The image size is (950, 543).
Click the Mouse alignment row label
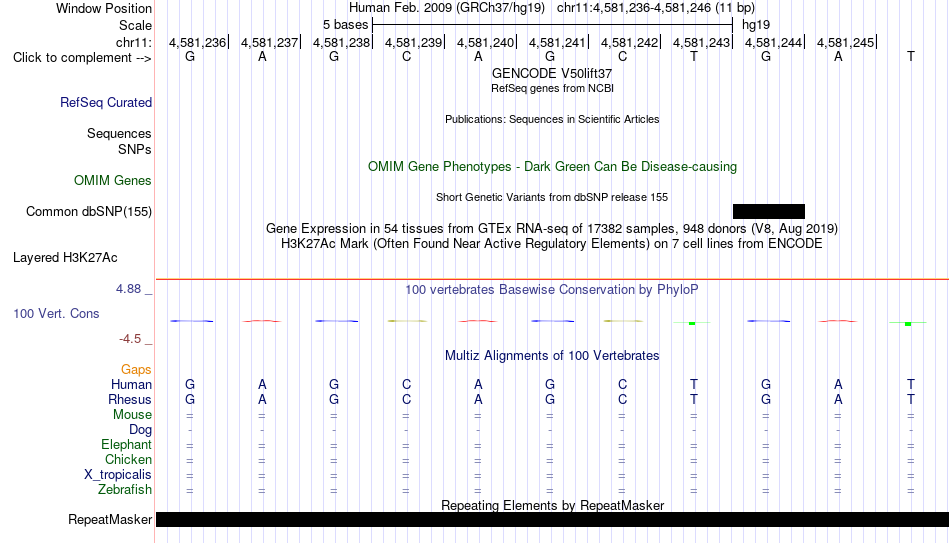132,415
